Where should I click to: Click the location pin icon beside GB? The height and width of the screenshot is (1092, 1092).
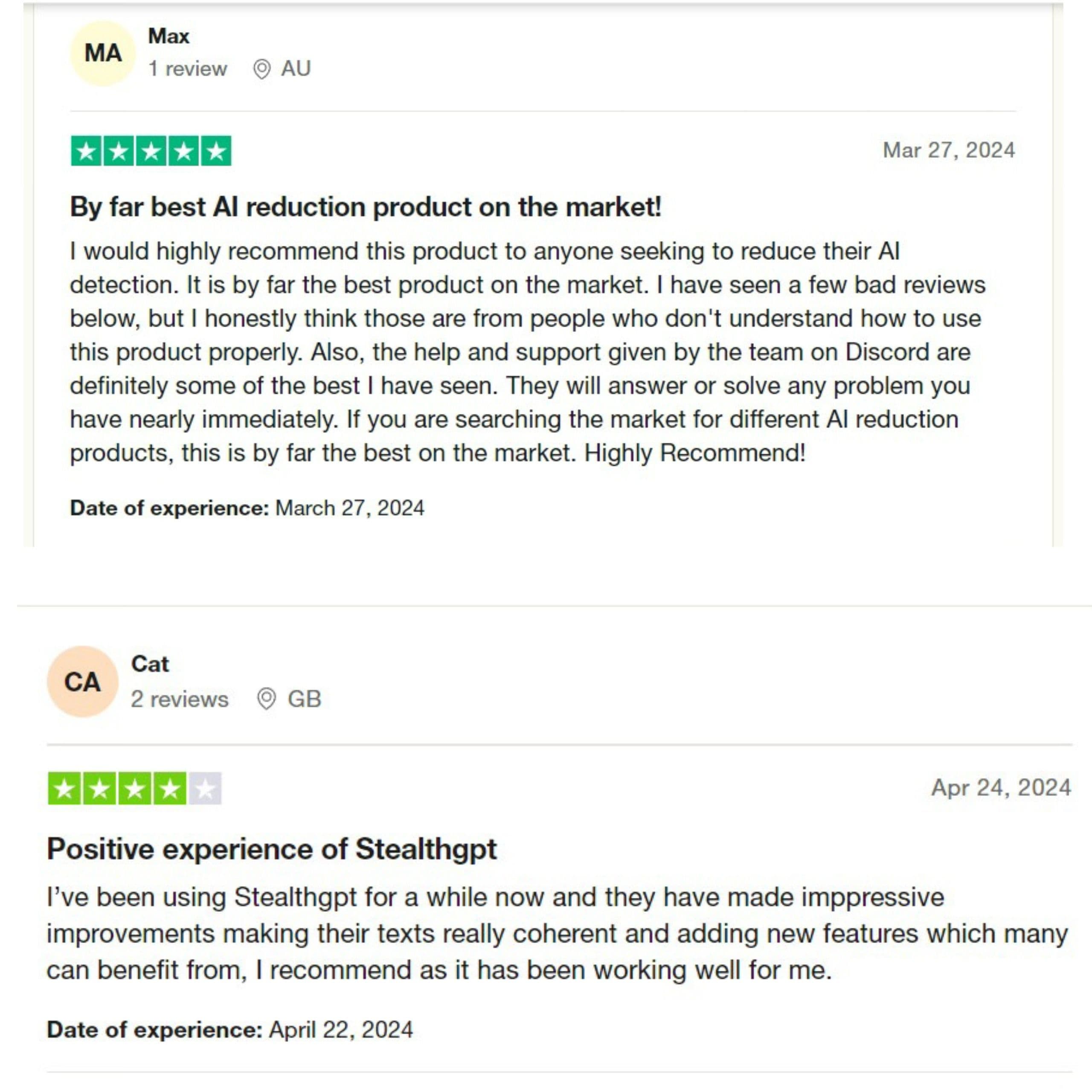(266, 699)
